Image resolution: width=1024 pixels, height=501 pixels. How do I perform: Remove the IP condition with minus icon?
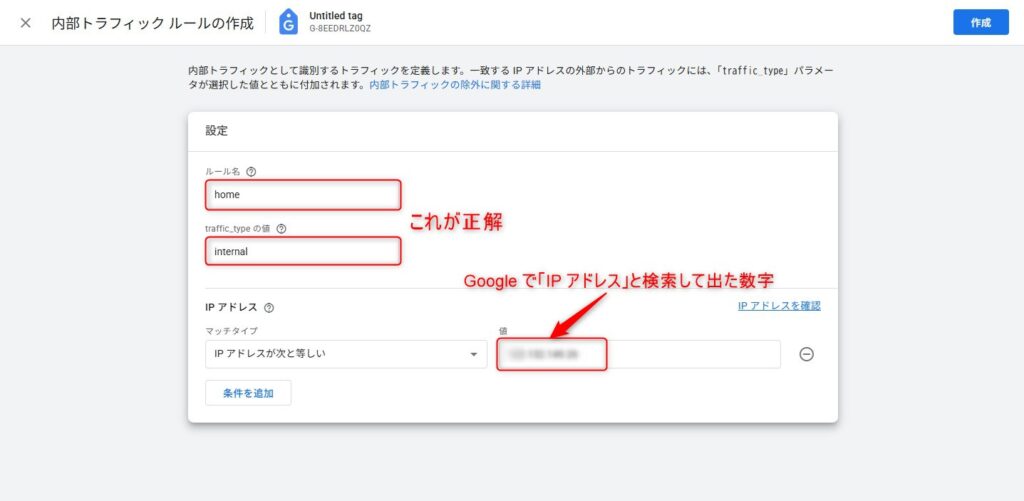click(807, 354)
